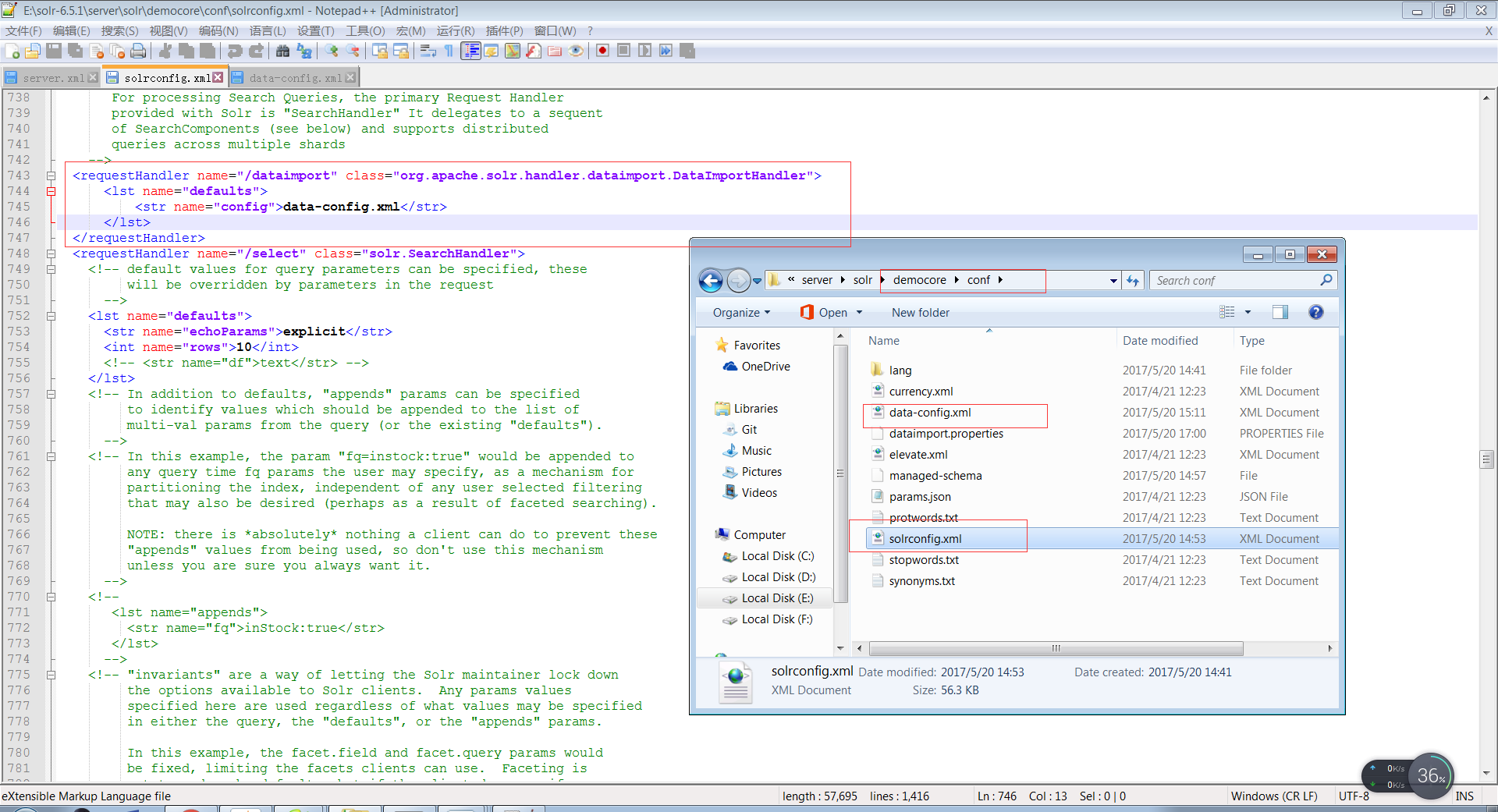
Task: Click the New folder button
Action: point(921,313)
